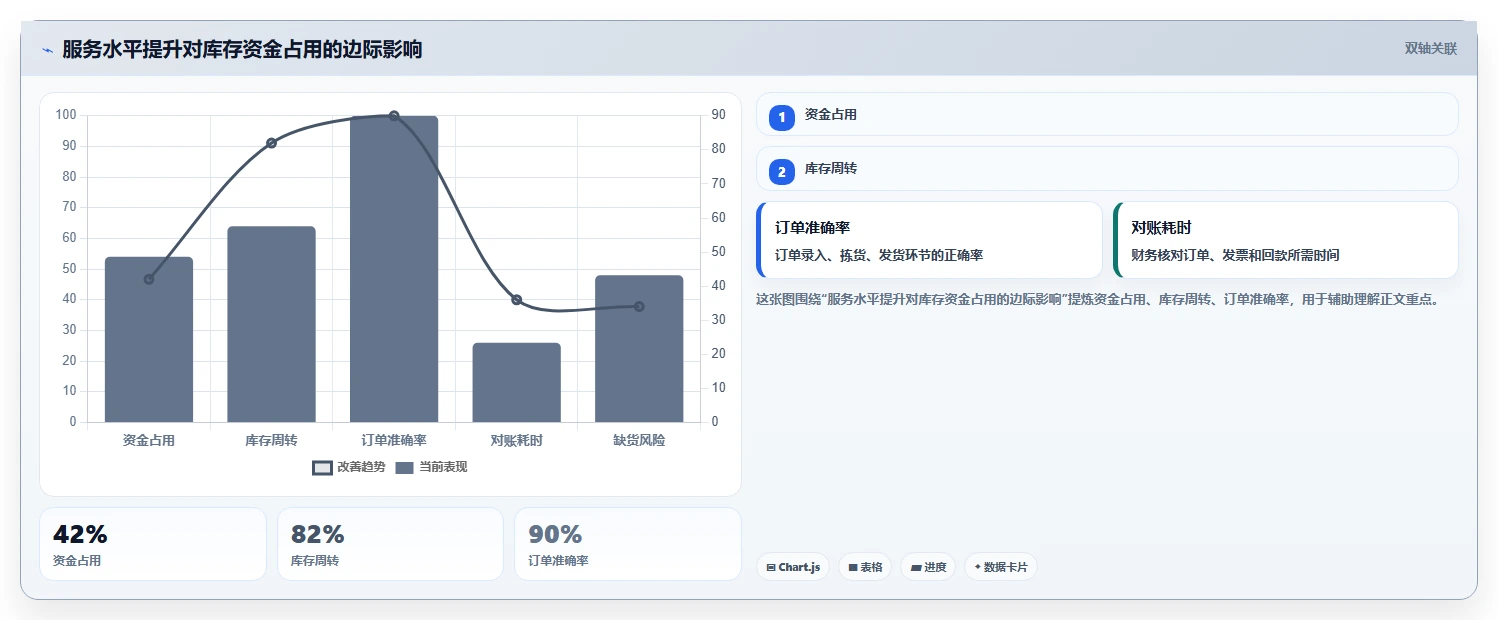This screenshot has height=620, width=1498.
Task: Click the 对账耗时 bar in the chart
Action: pos(516,383)
